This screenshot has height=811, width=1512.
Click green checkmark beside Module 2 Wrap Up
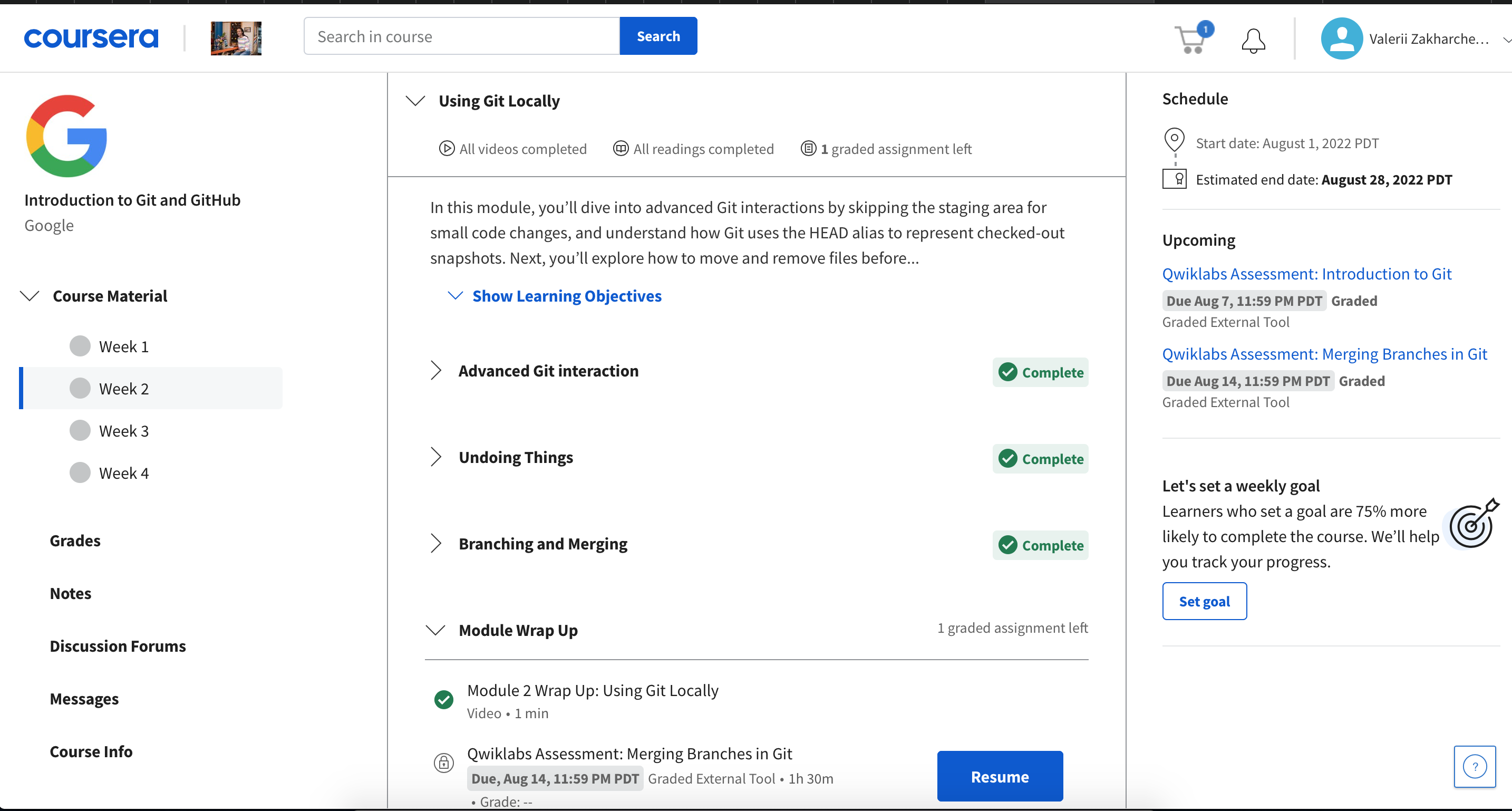(444, 699)
